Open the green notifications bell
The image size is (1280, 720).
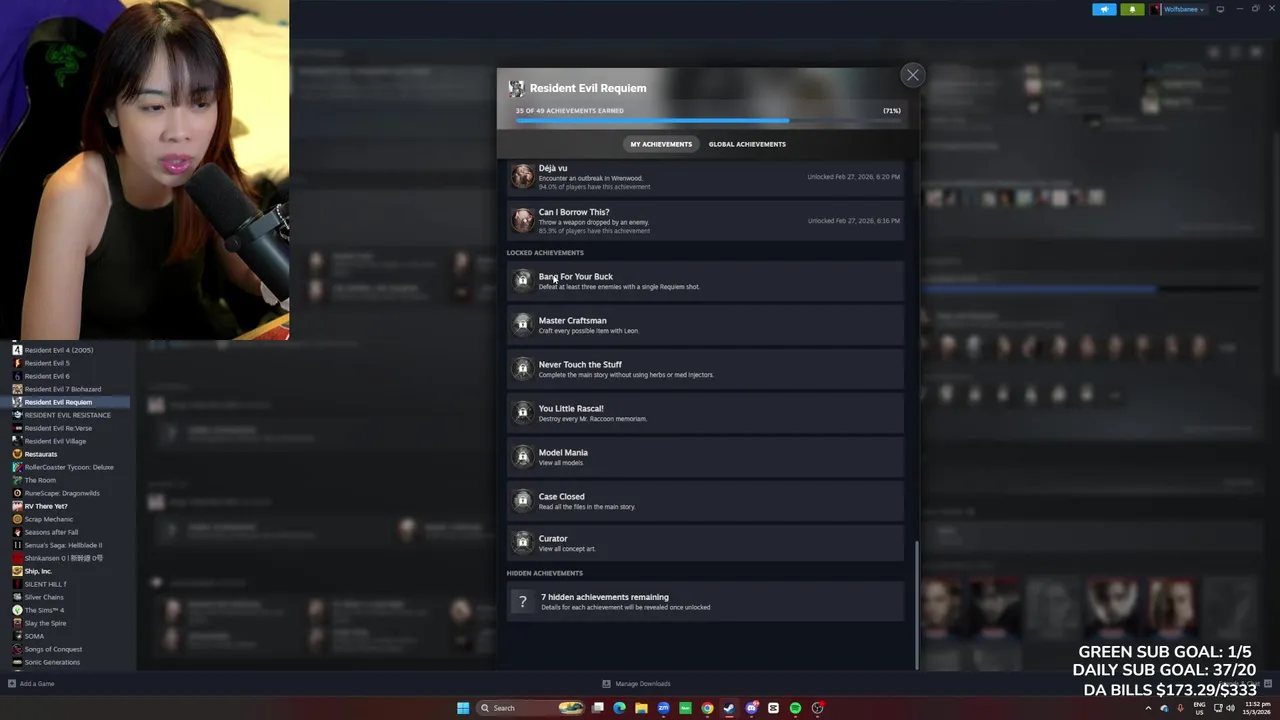click(1132, 9)
